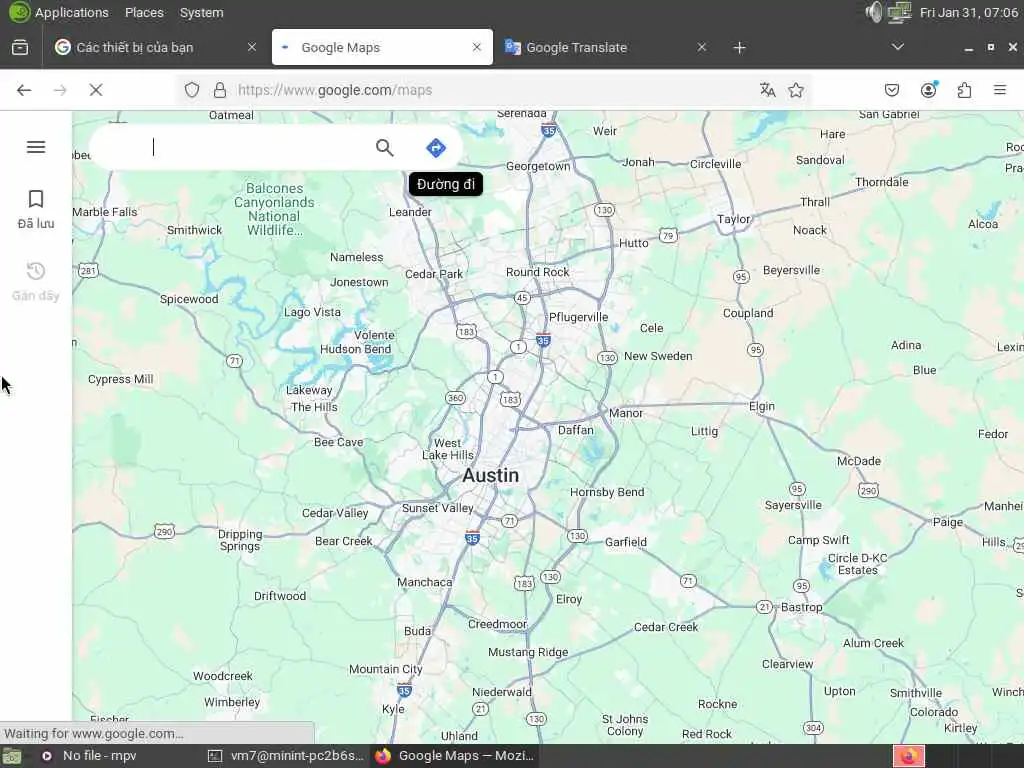Open the Firefox application menu
The height and width of the screenshot is (768, 1024).
(1000, 90)
